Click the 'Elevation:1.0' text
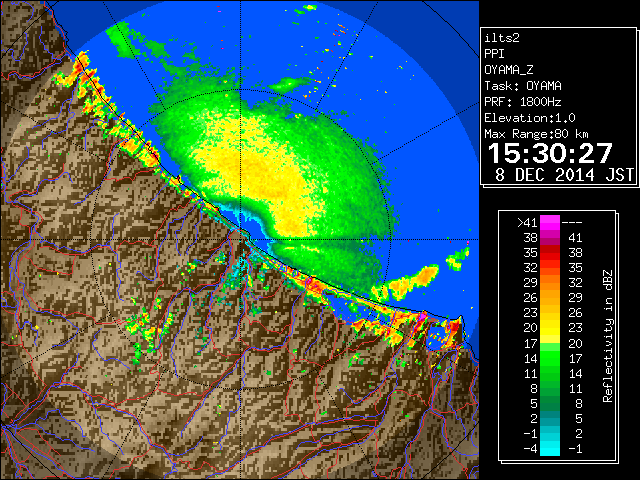The width and height of the screenshot is (640, 480). click(x=530, y=118)
